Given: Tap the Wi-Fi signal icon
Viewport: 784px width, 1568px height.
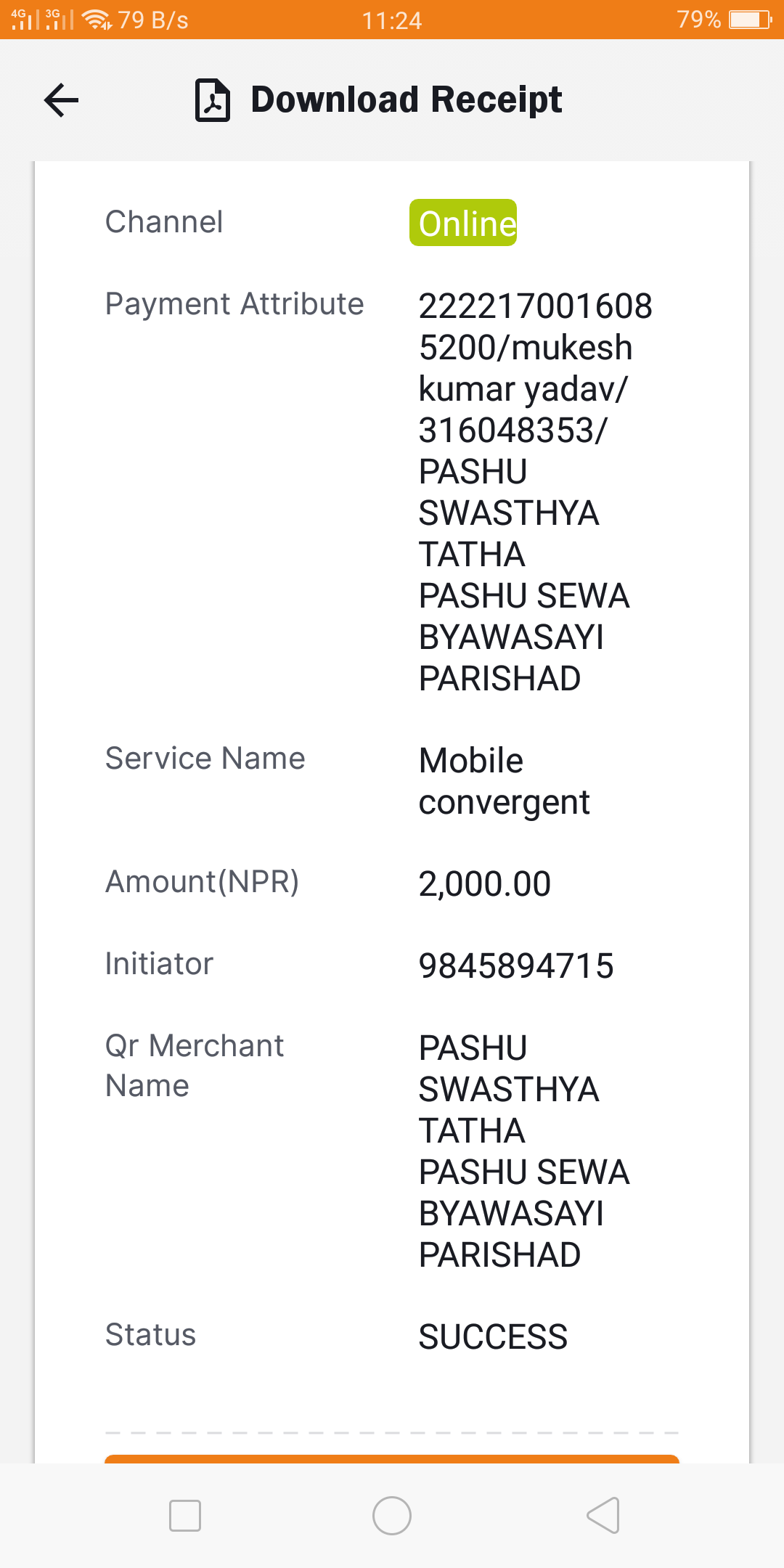Looking at the screenshot, I should tap(97, 20).
